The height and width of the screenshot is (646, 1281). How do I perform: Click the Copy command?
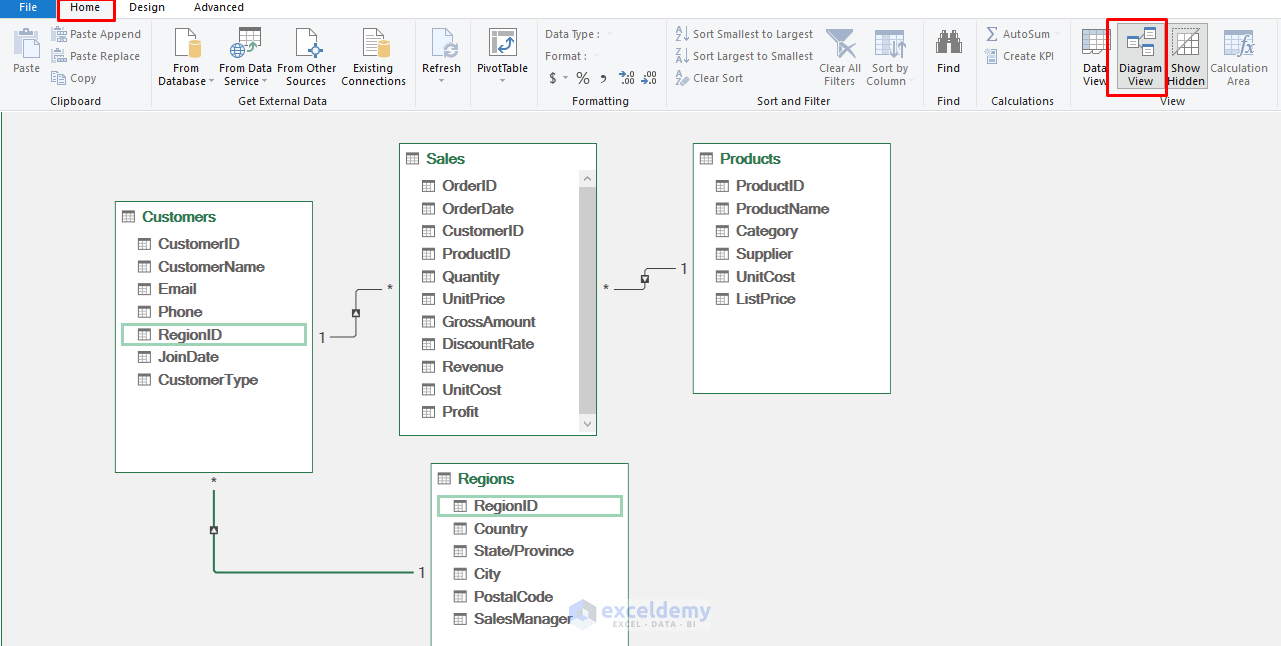coord(75,78)
